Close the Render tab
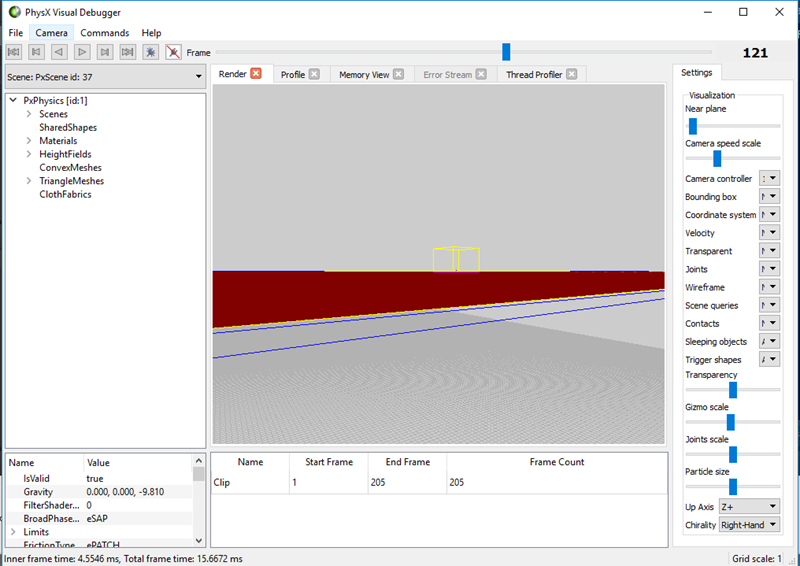This screenshot has width=800, height=566. tap(256, 74)
